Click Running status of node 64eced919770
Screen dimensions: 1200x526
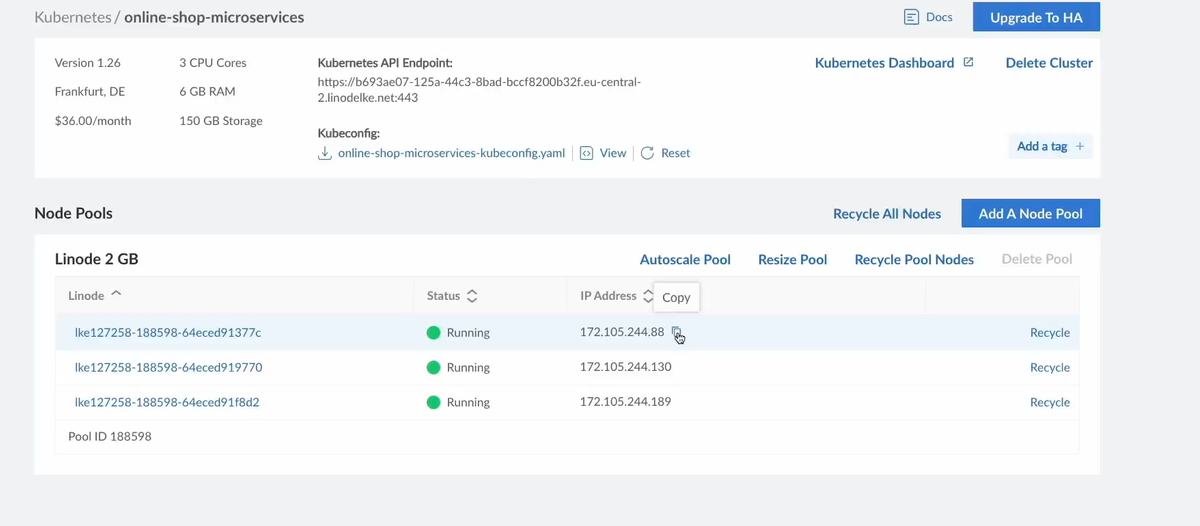pyautogui.click(x=458, y=367)
